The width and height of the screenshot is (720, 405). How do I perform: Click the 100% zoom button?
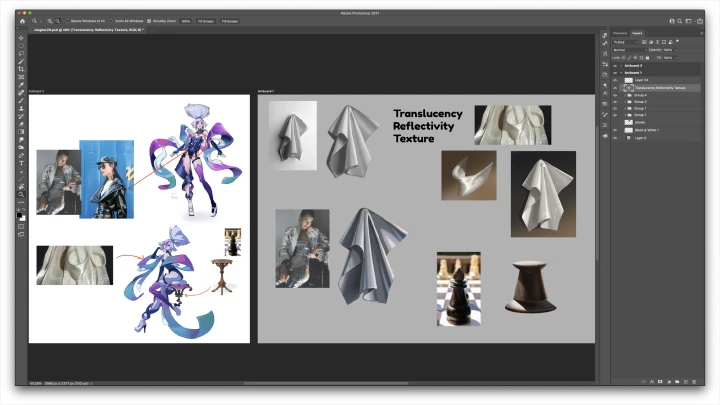click(186, 21)
